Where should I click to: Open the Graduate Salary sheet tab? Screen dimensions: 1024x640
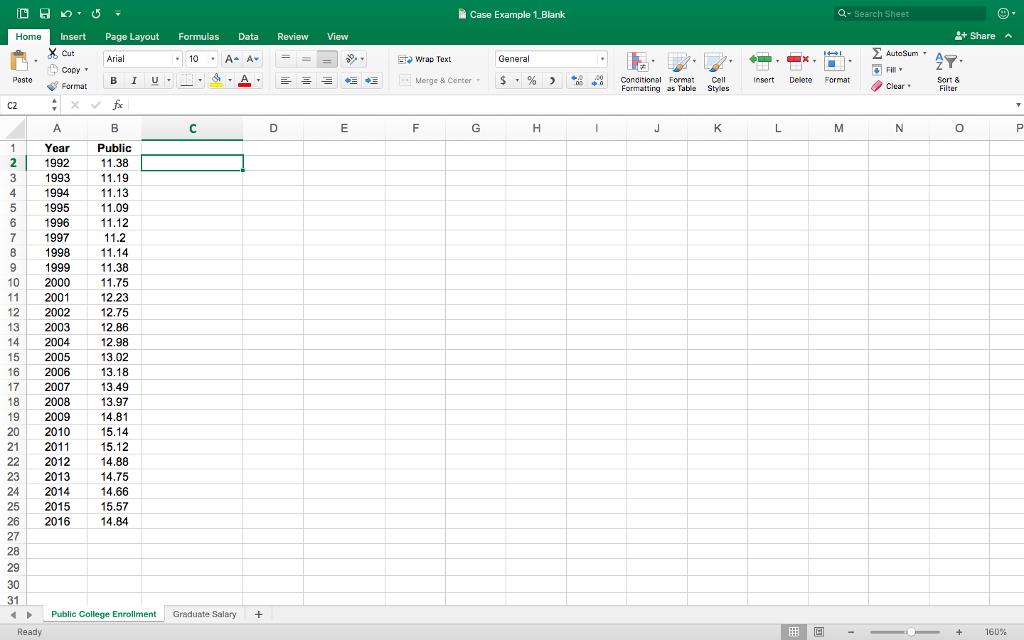(x=204, y=613)
